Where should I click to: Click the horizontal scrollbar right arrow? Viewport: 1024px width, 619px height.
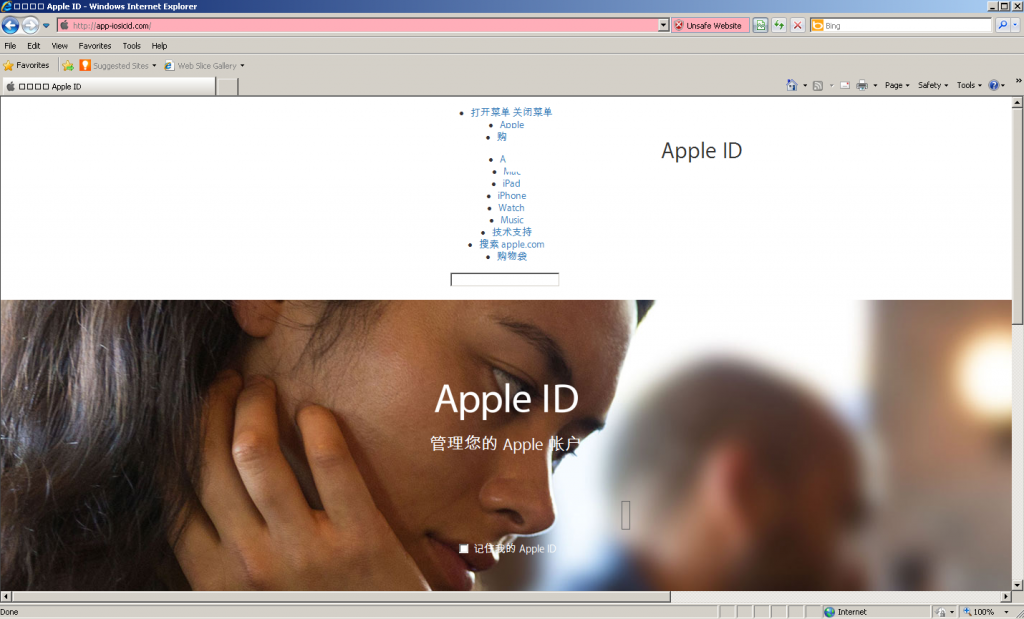(x=1006, y=596)
